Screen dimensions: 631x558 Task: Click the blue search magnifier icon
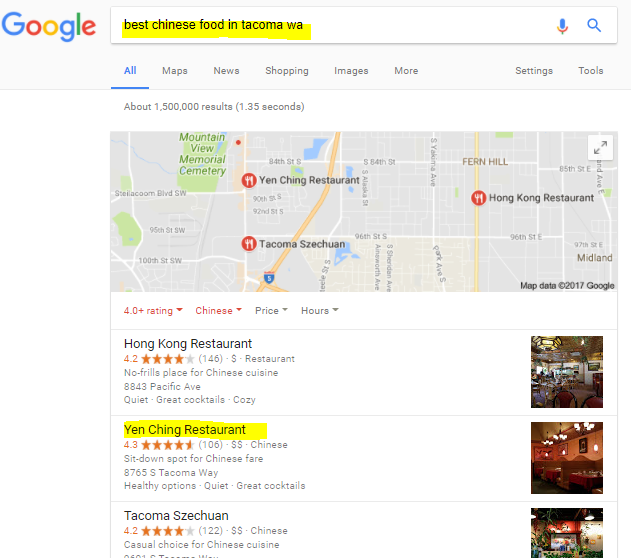[594, 25]
